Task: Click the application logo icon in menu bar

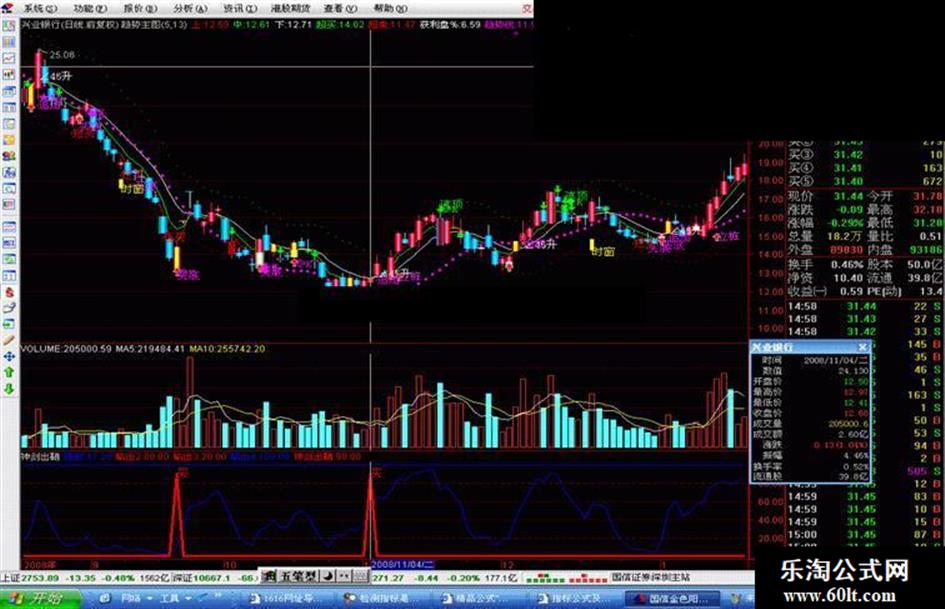Action: (8, 8)
